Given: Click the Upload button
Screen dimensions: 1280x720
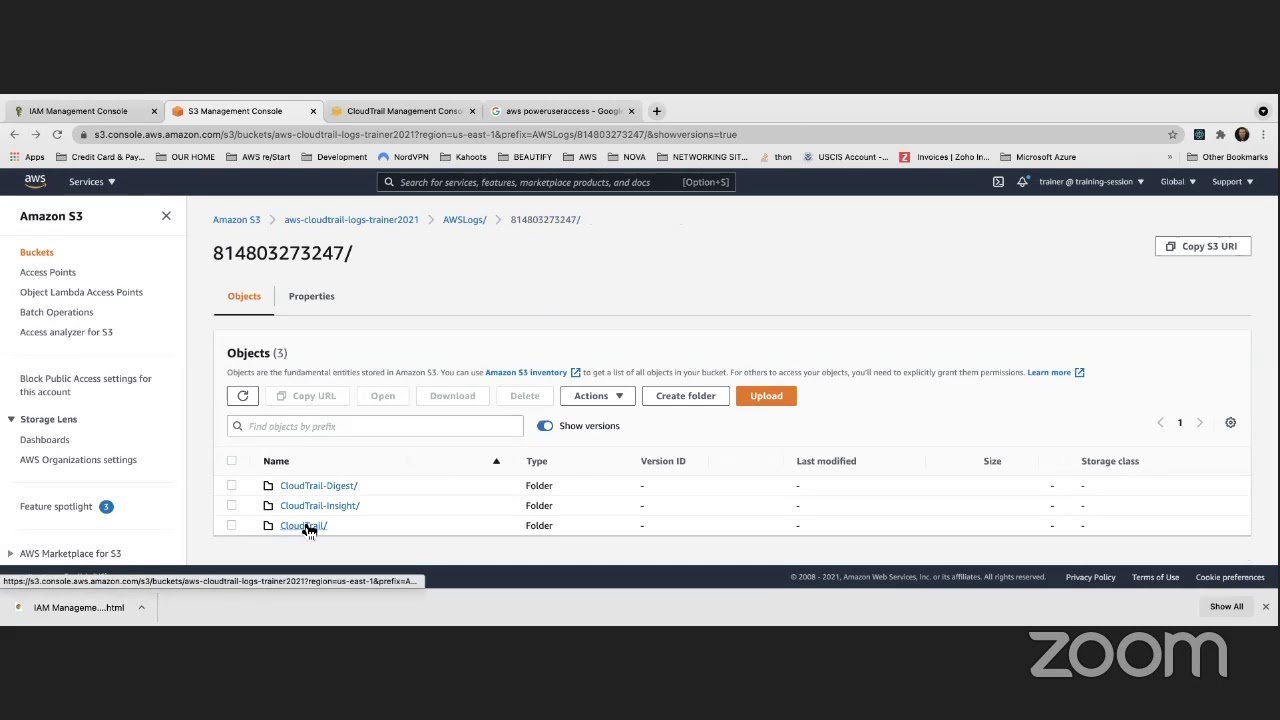Looking at the screenshot, I should (x=766, y=396).
